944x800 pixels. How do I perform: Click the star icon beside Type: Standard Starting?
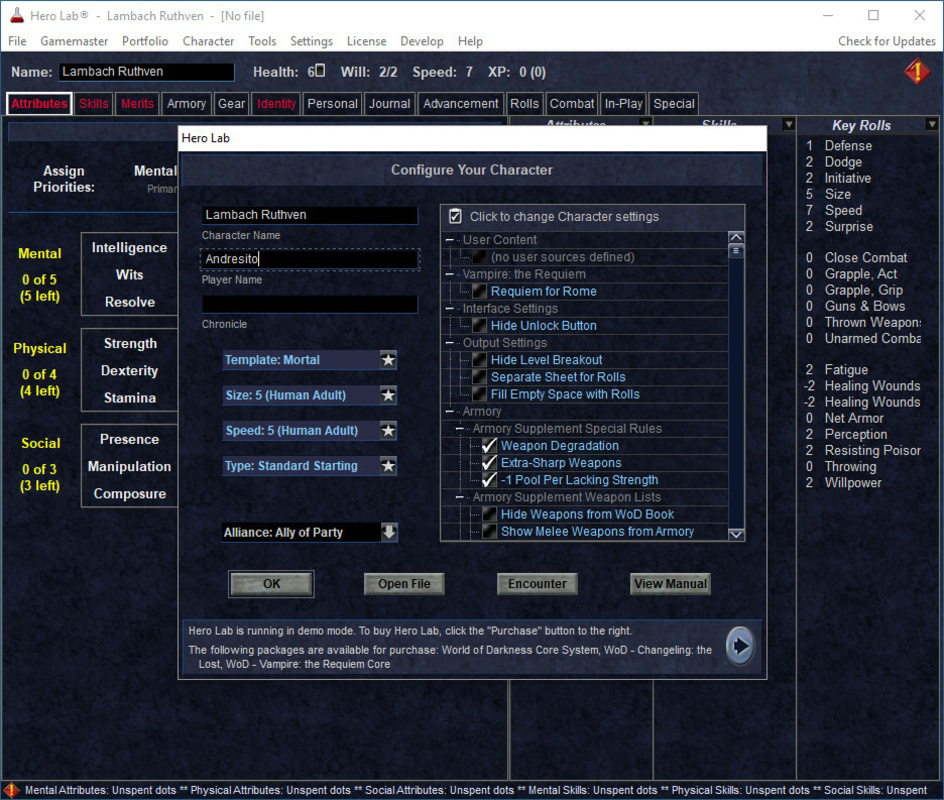coord(388,466)
